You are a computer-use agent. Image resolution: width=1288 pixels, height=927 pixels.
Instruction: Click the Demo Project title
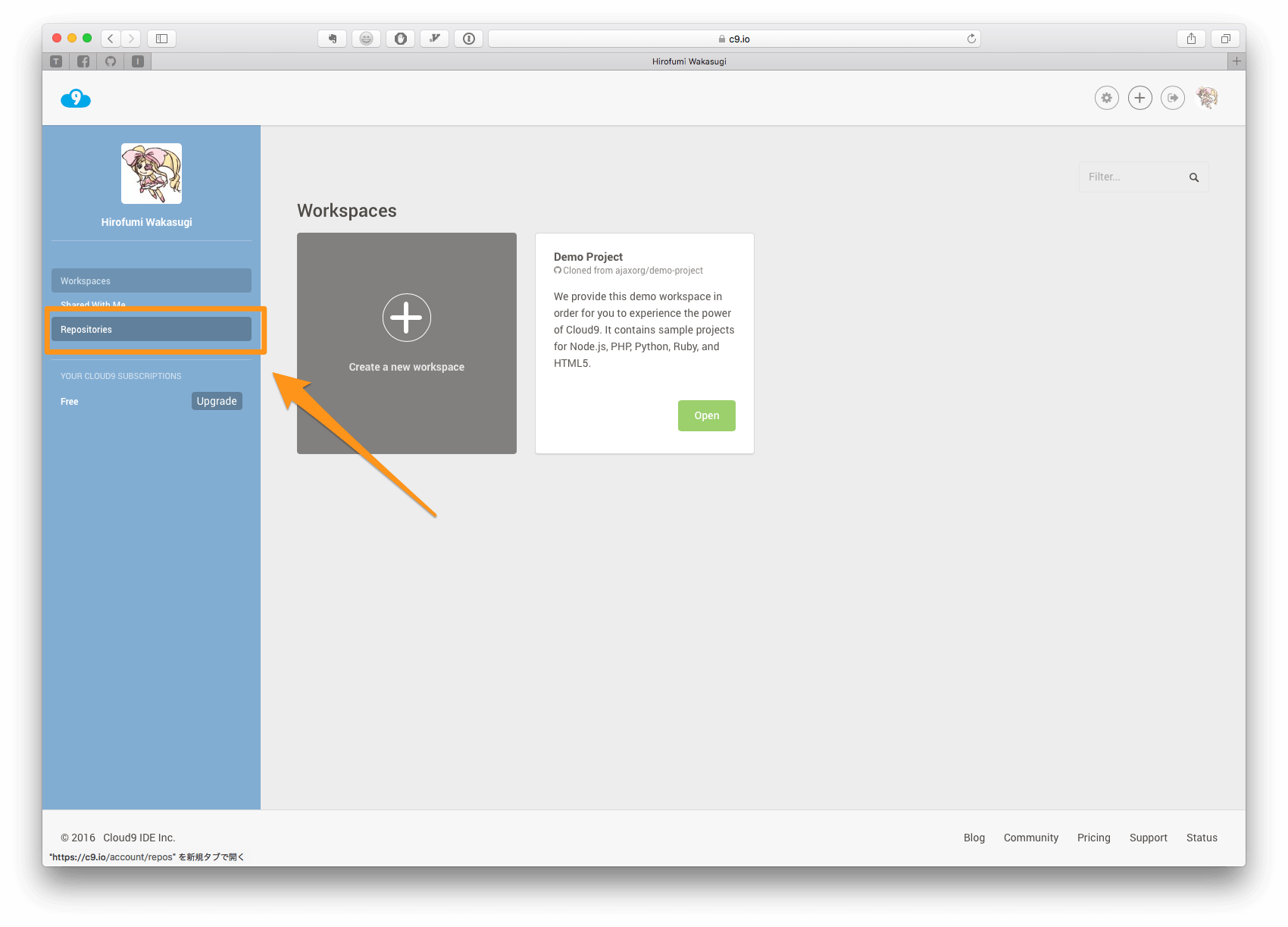point(588,257)
